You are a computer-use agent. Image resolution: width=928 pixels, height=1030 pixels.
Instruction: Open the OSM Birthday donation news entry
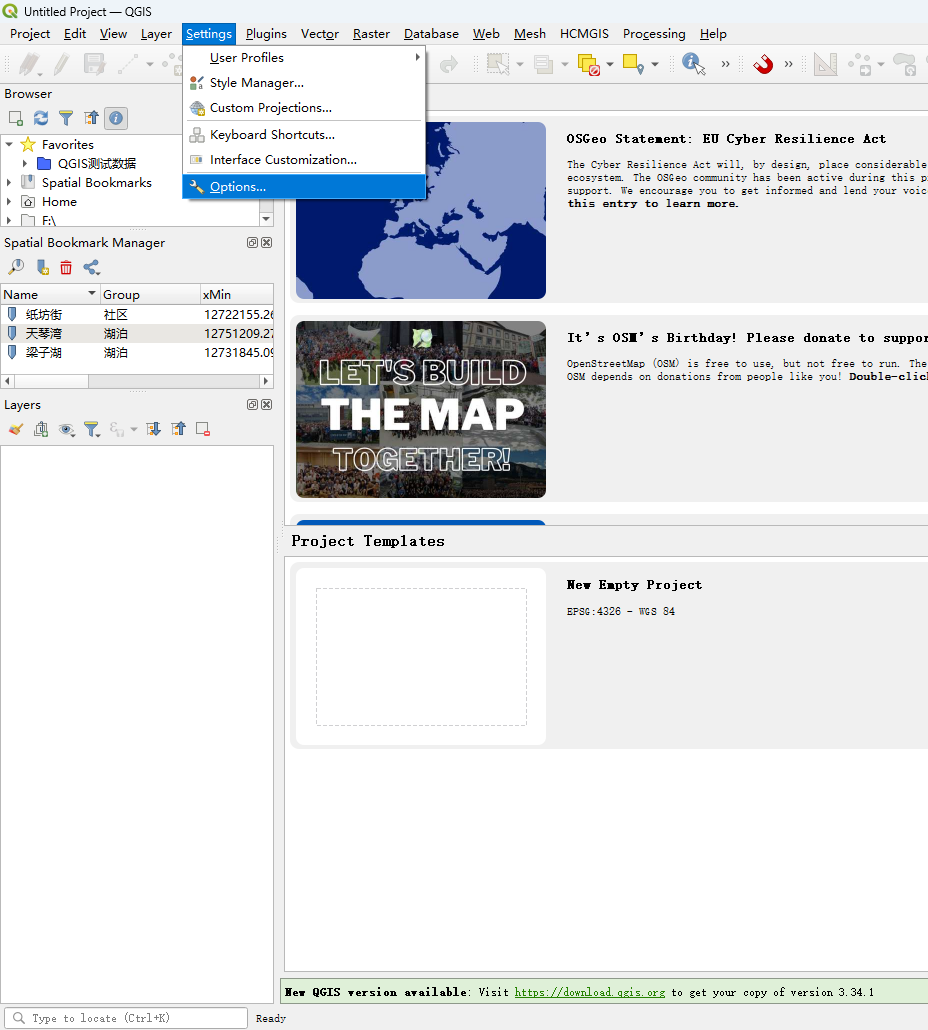coord(747,338)
